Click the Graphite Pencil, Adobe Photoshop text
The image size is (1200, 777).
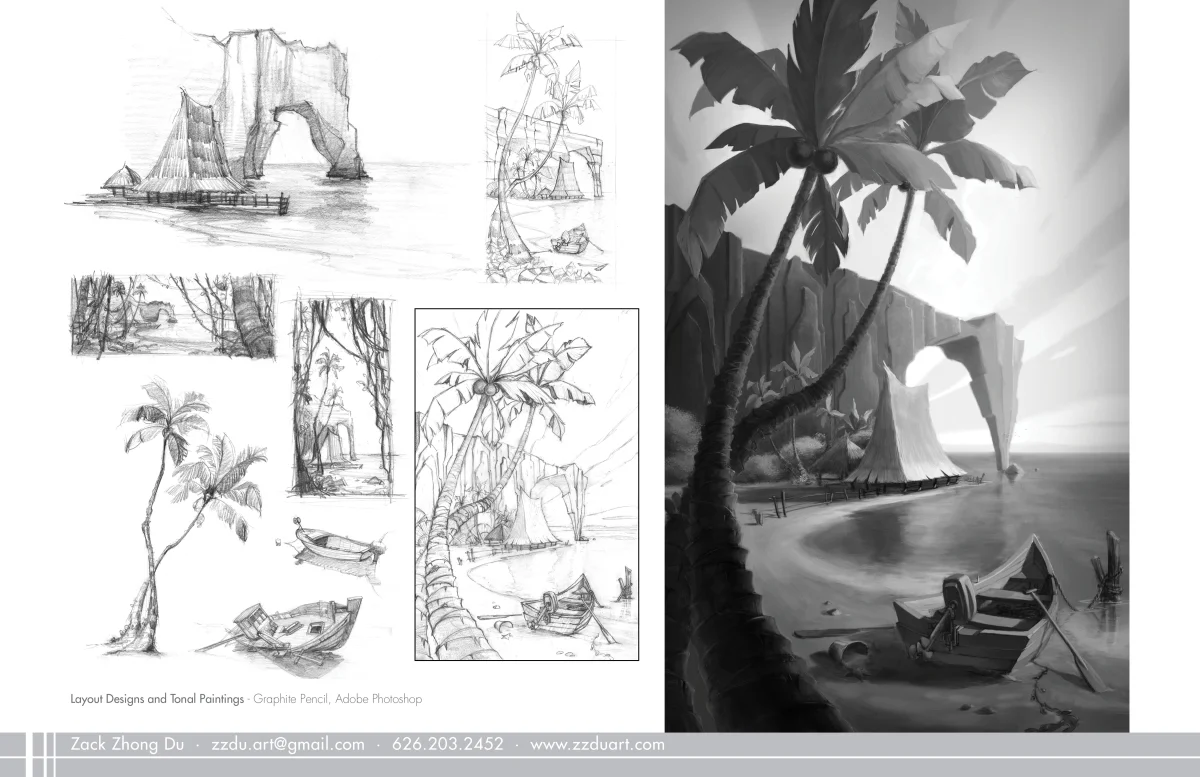[x=338, y=699]
